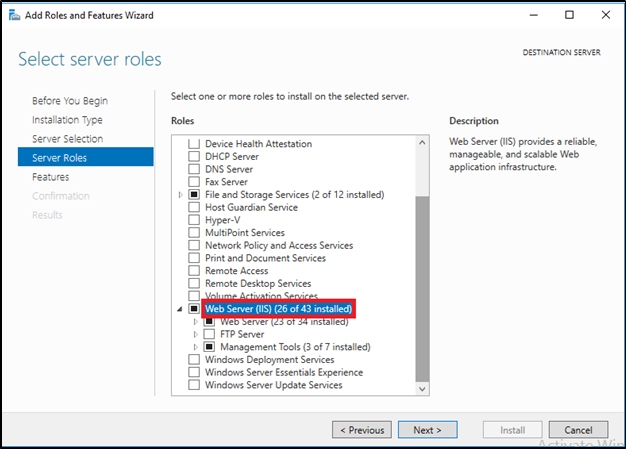Collapse the Web Server (IIS) tree node
Image resolution: width=626 pixels, height=449 pixels.
click(181, 309)
